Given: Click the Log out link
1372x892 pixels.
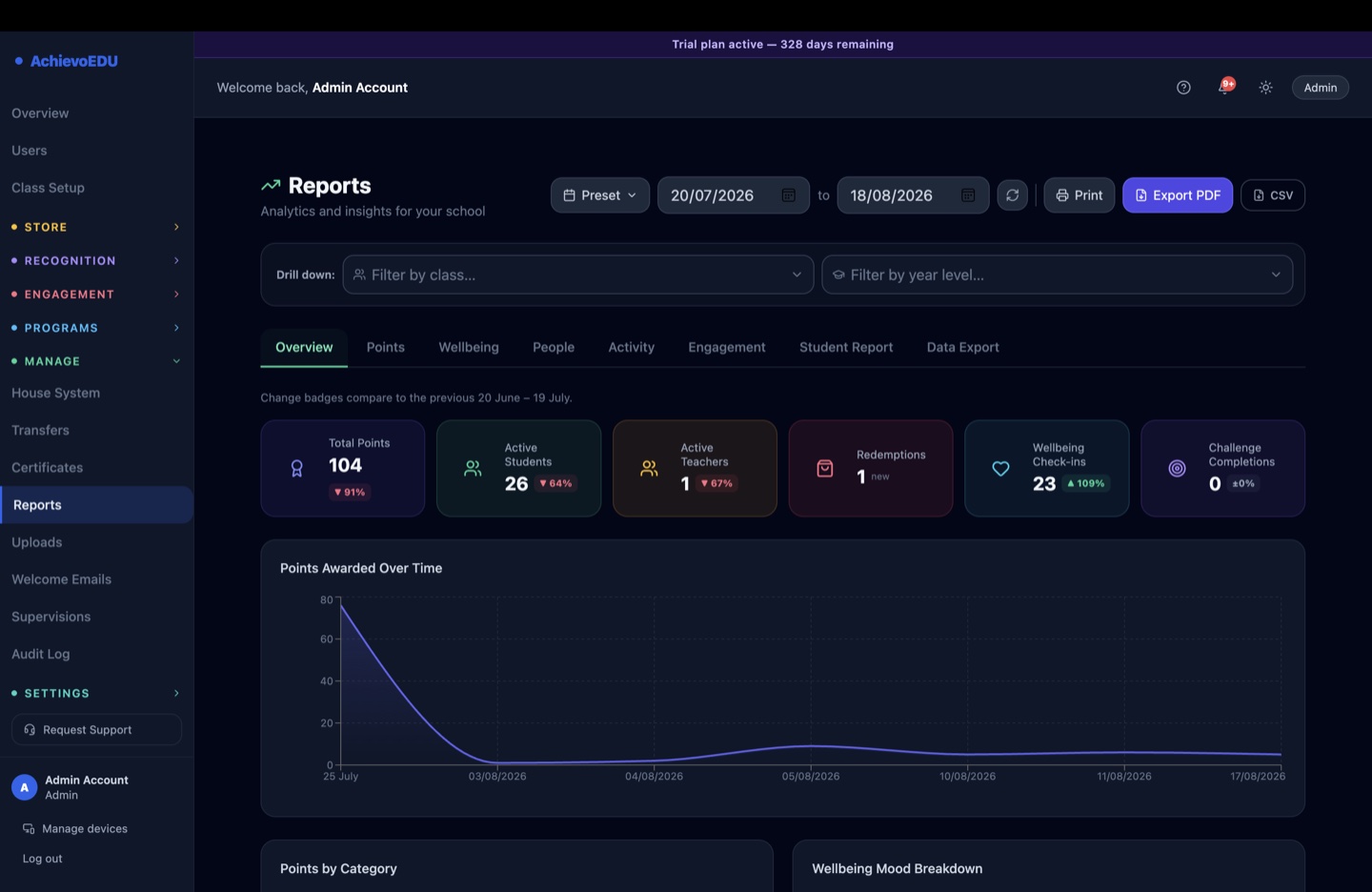Looking at the screenshot, I should 43,859.
